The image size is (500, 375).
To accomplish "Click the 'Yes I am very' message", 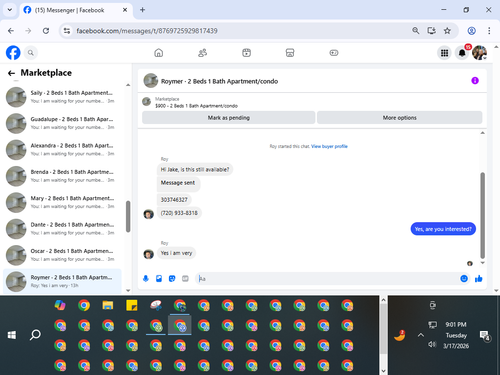I will click(x=176, y=253).
